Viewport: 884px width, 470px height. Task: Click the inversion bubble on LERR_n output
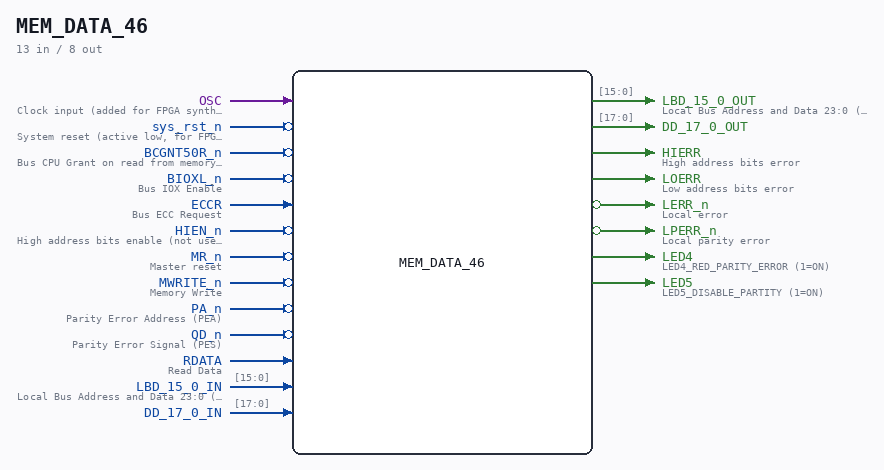596,205
